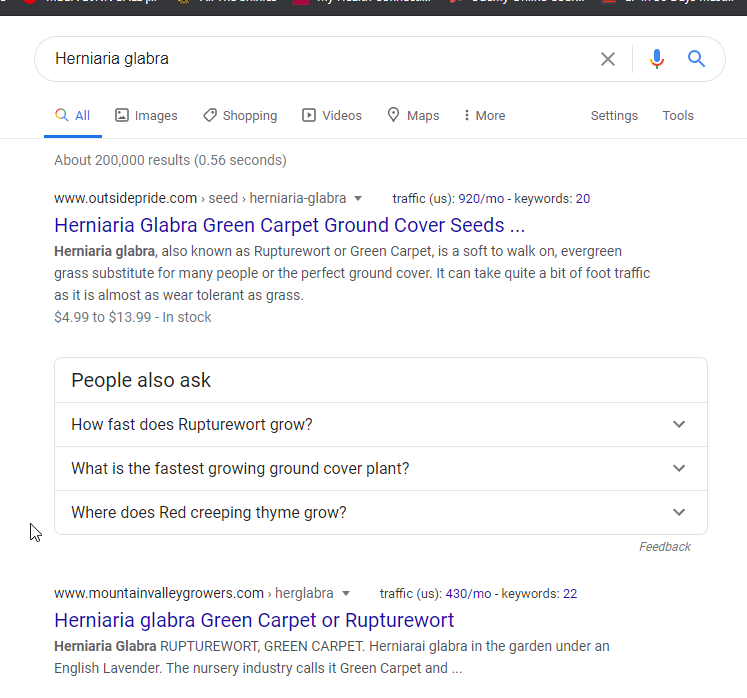
Task: Switch to Images tab
Action: tap(146, 116)
